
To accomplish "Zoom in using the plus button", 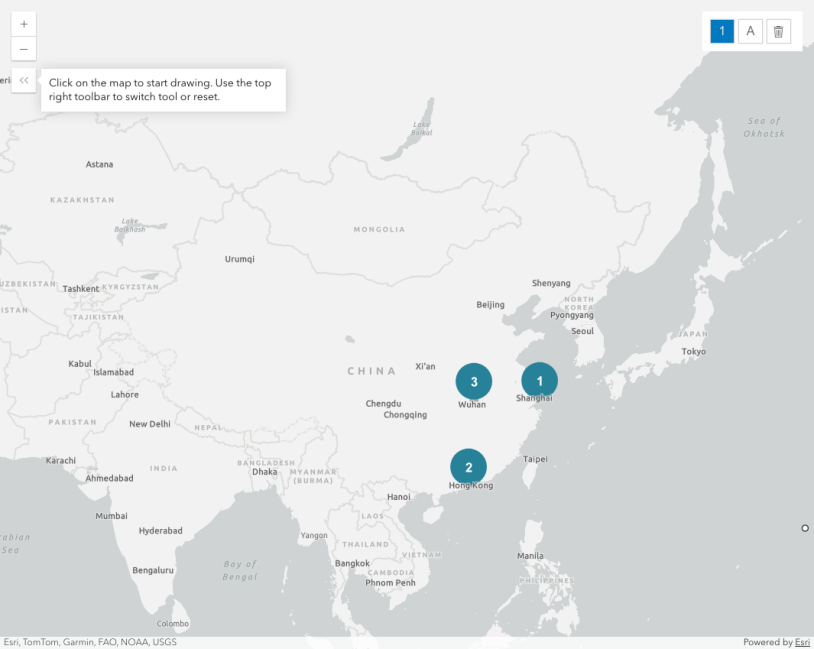I will pos(24,24).
